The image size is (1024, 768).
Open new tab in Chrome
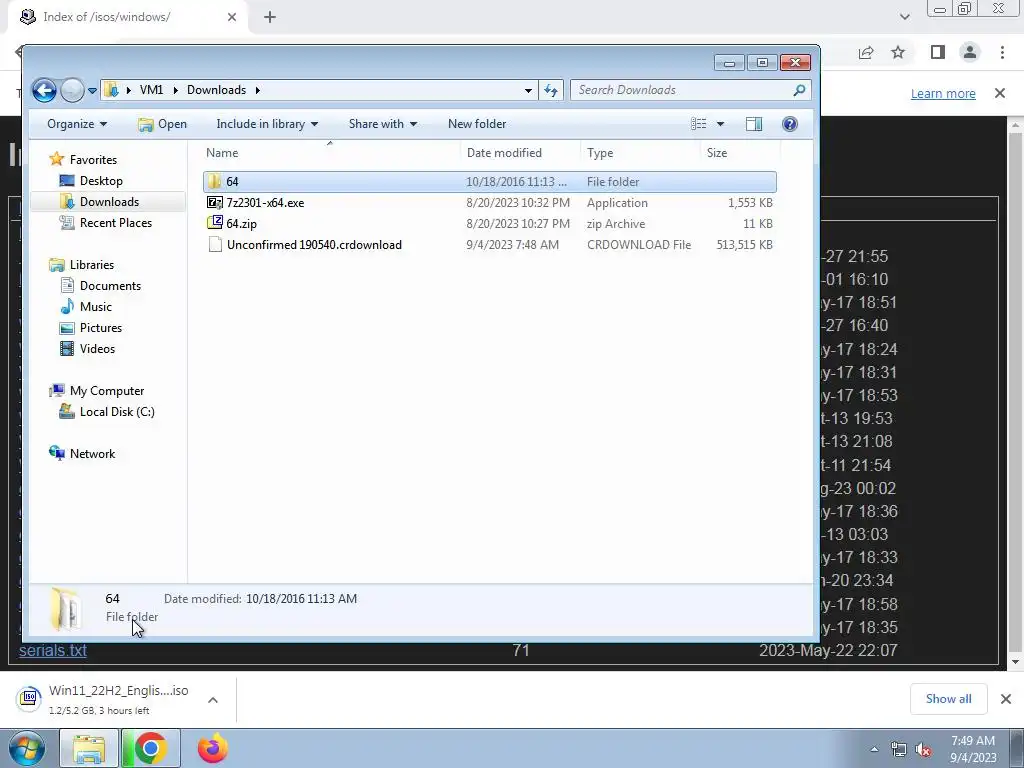pyautogui.click(x=270, y=18)
